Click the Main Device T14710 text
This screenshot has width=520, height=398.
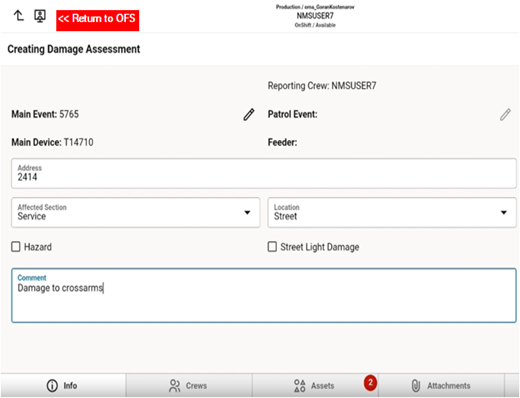pos(52,142)
